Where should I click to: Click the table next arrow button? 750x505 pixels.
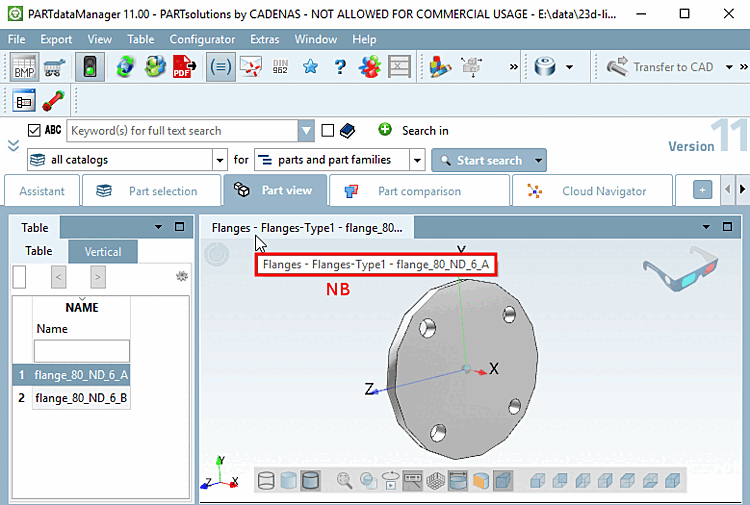click(x=98, y=277)
